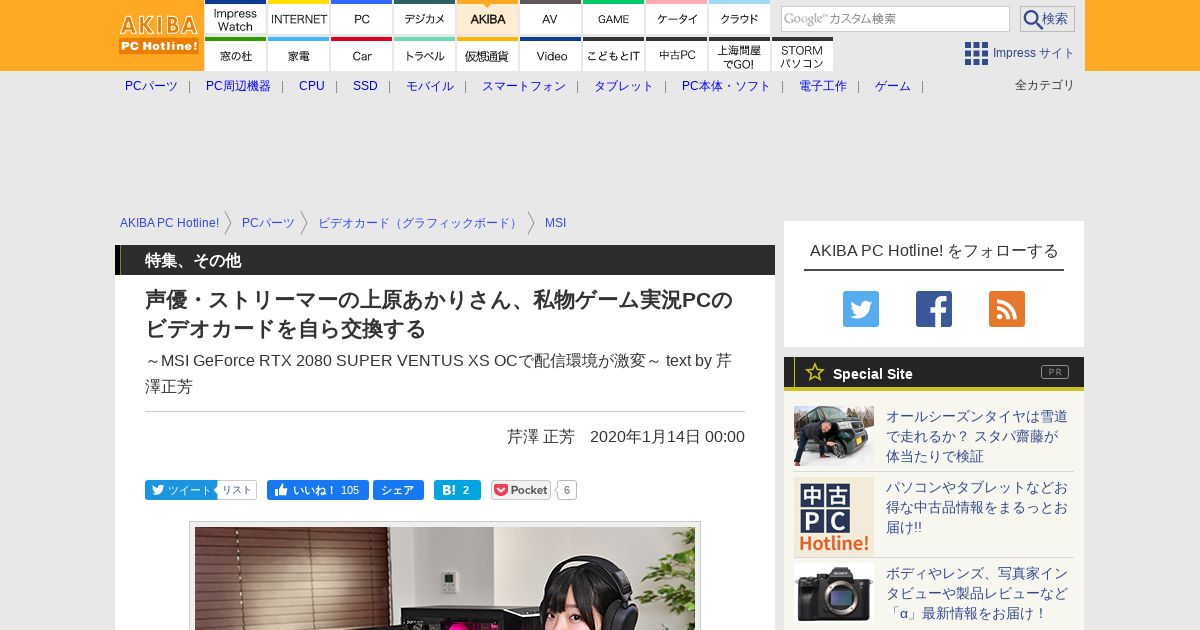1200x630 pixels.
Task: Open the こどもとIT tab
Action: (x=614, y=54)
